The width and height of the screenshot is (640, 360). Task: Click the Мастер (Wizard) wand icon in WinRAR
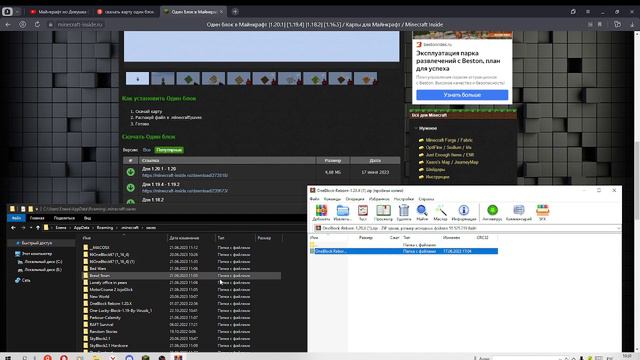tap(440, 213)
